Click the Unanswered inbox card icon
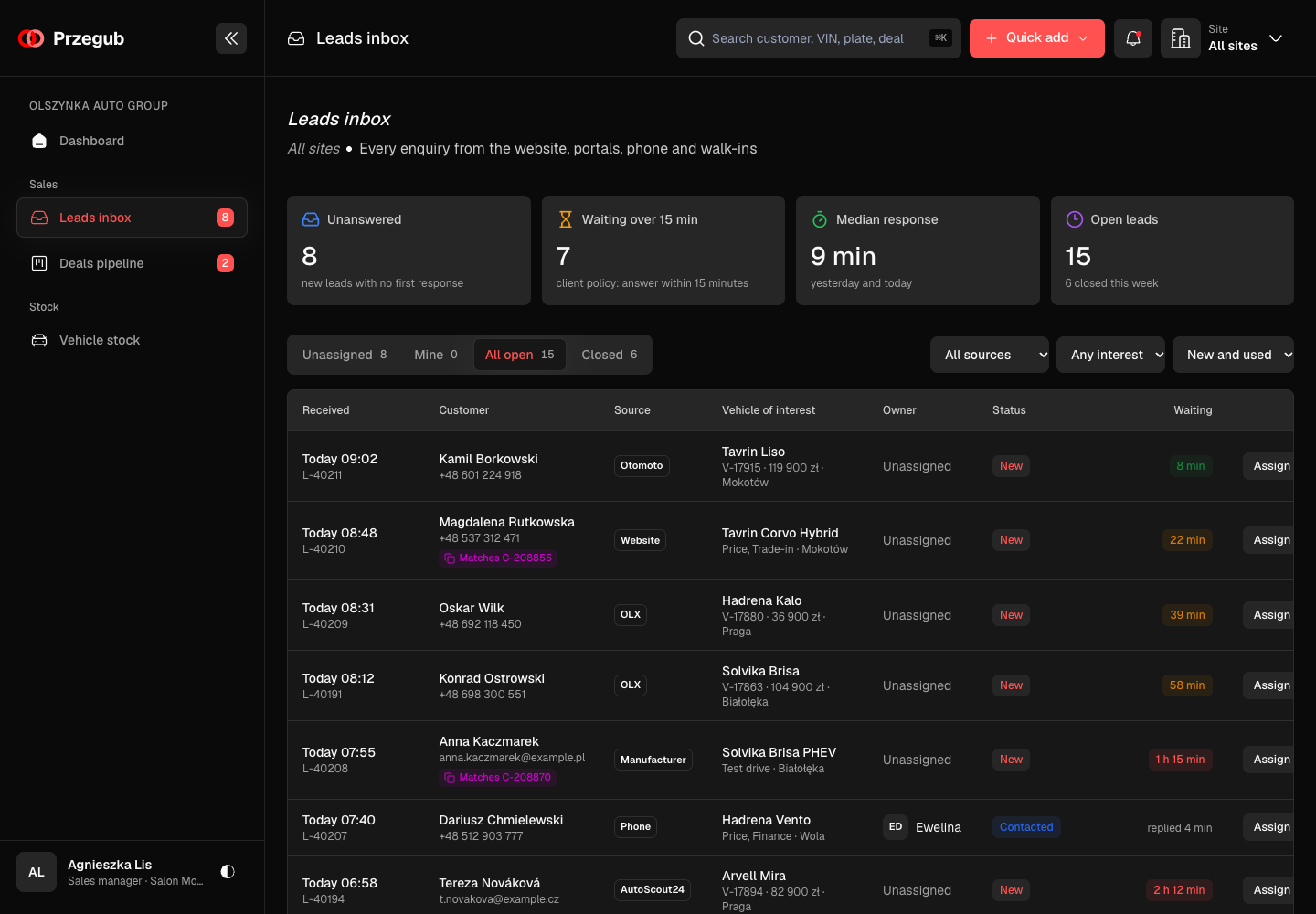This screenshot has width=1316, height=914. tap(311, 219)
